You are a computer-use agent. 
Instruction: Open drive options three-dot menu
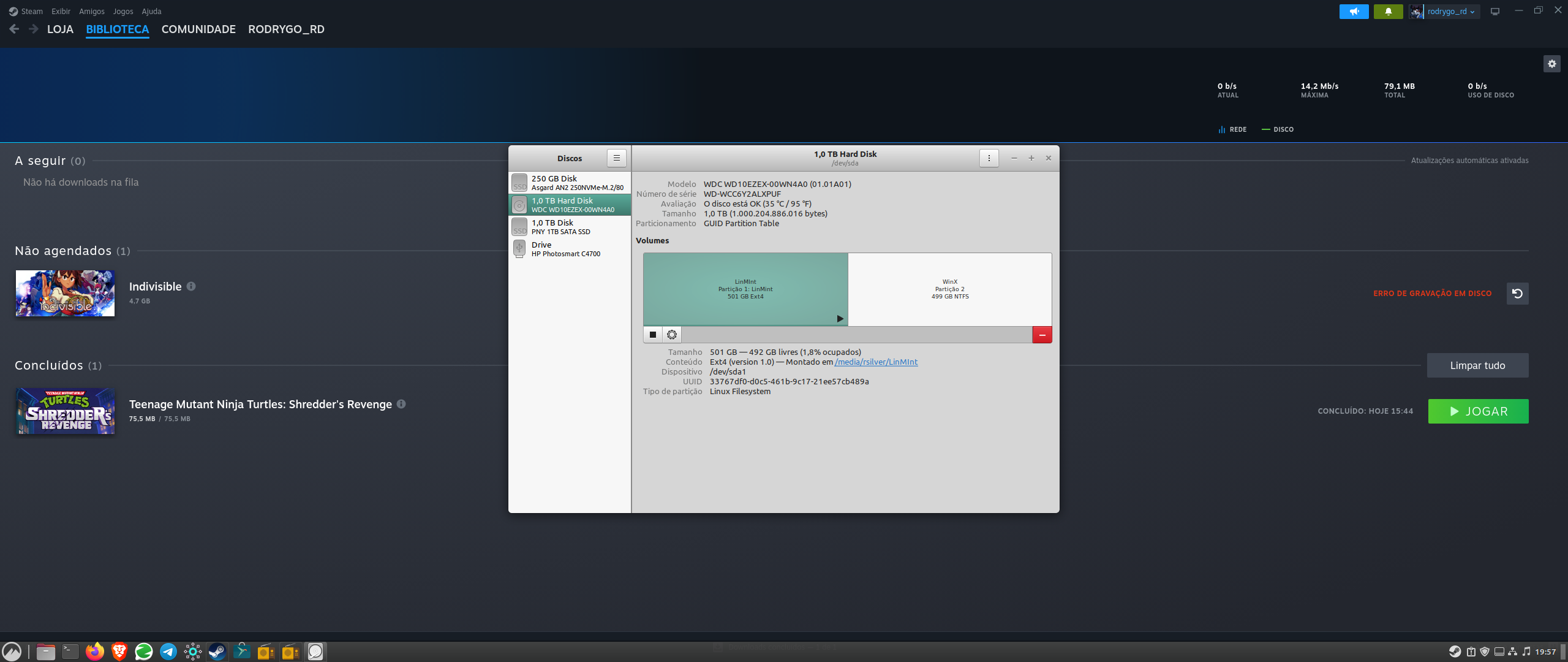tap(989, 158)
